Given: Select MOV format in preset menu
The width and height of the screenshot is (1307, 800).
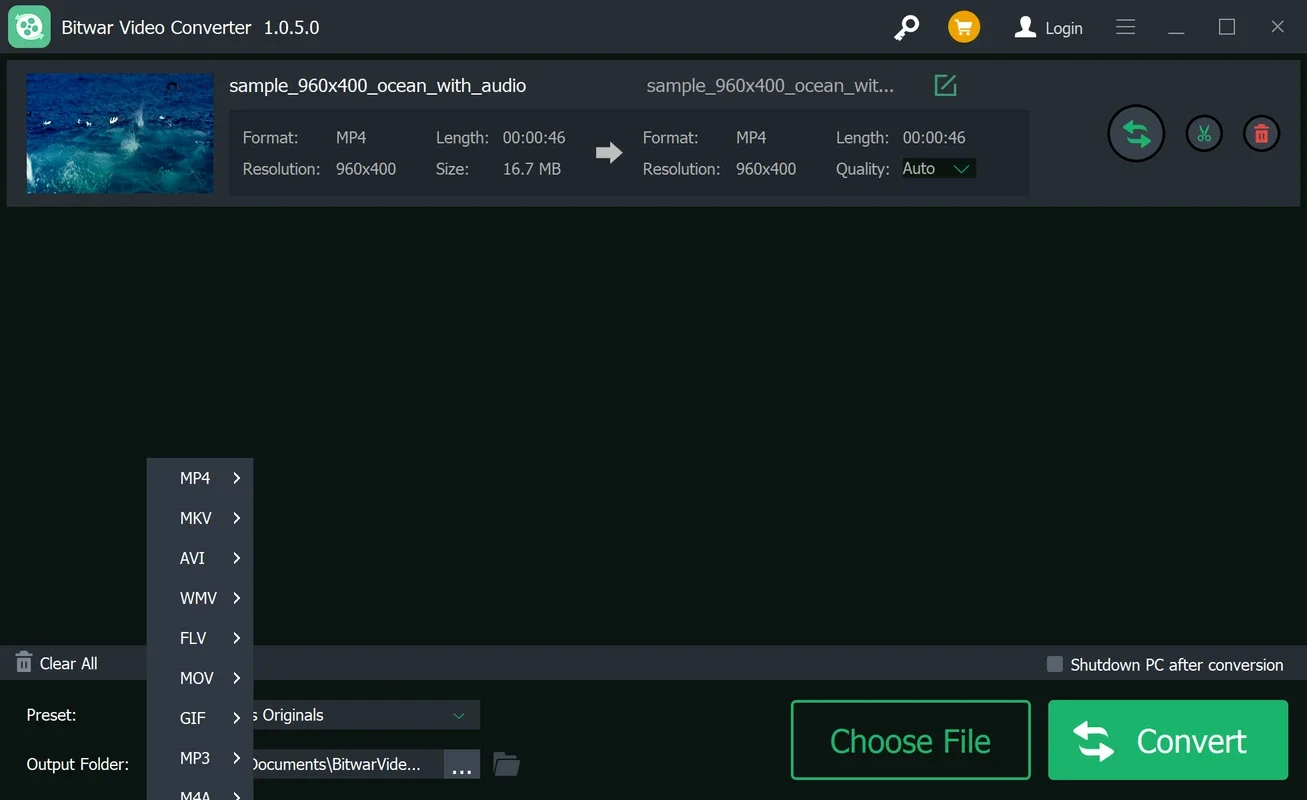Looking at the screenshot, I should click(200, 678).
